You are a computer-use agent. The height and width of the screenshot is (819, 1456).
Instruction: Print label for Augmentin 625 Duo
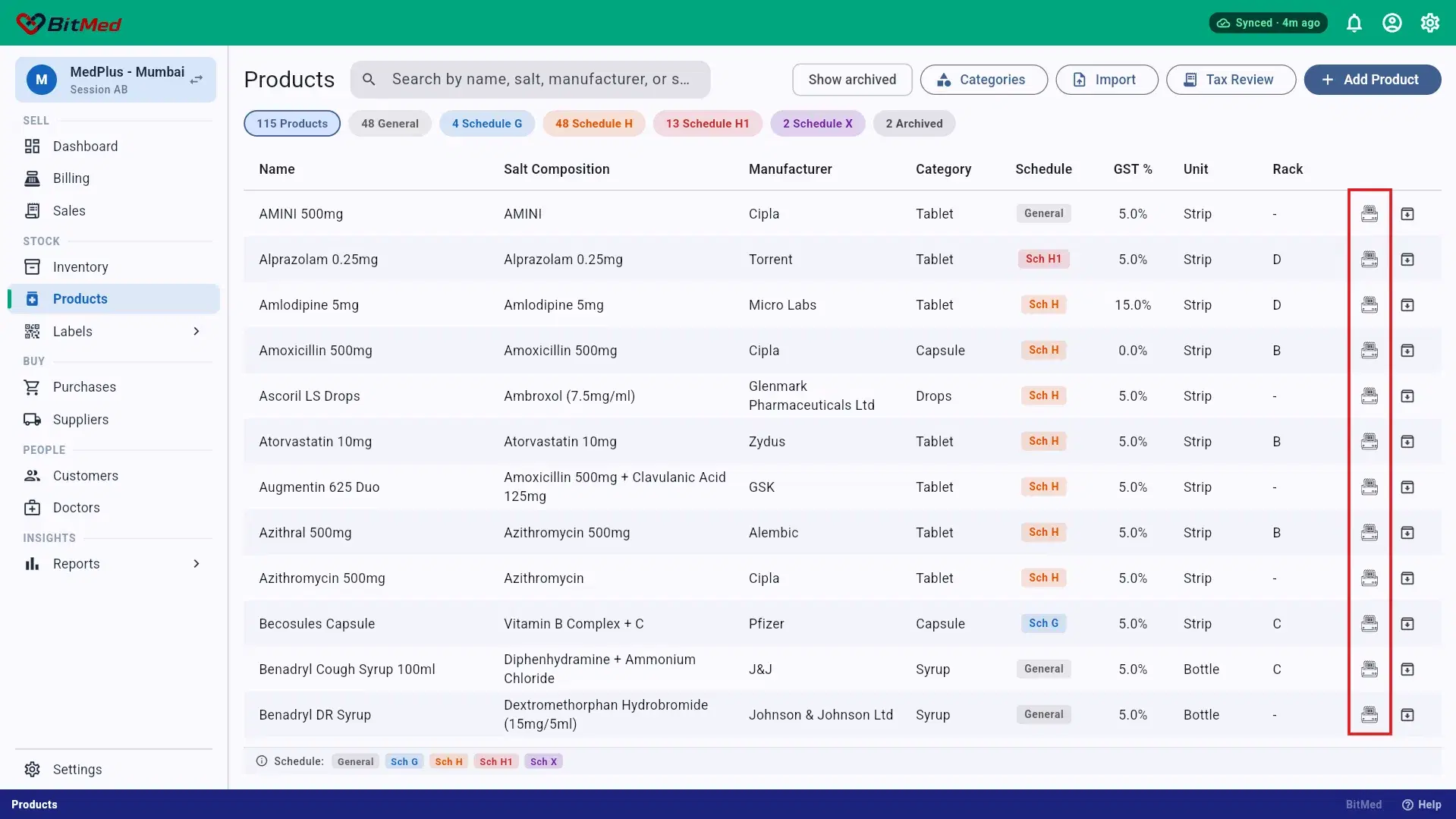click(1369, 487)
